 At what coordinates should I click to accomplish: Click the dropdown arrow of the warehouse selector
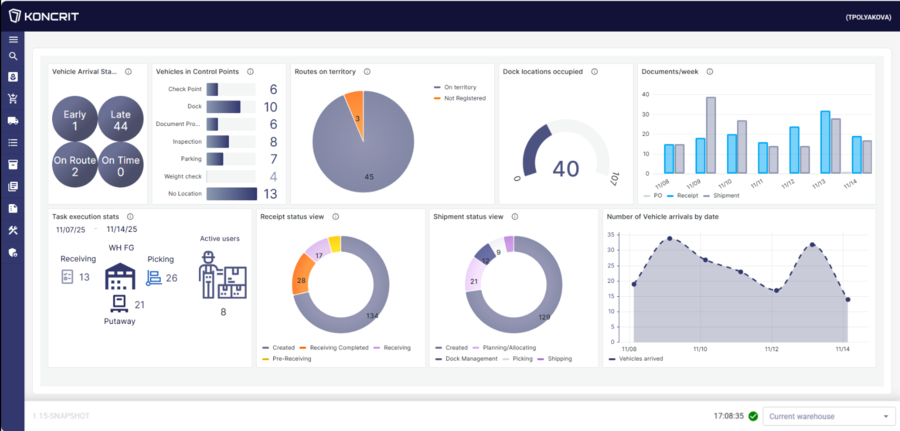[885, 416]
